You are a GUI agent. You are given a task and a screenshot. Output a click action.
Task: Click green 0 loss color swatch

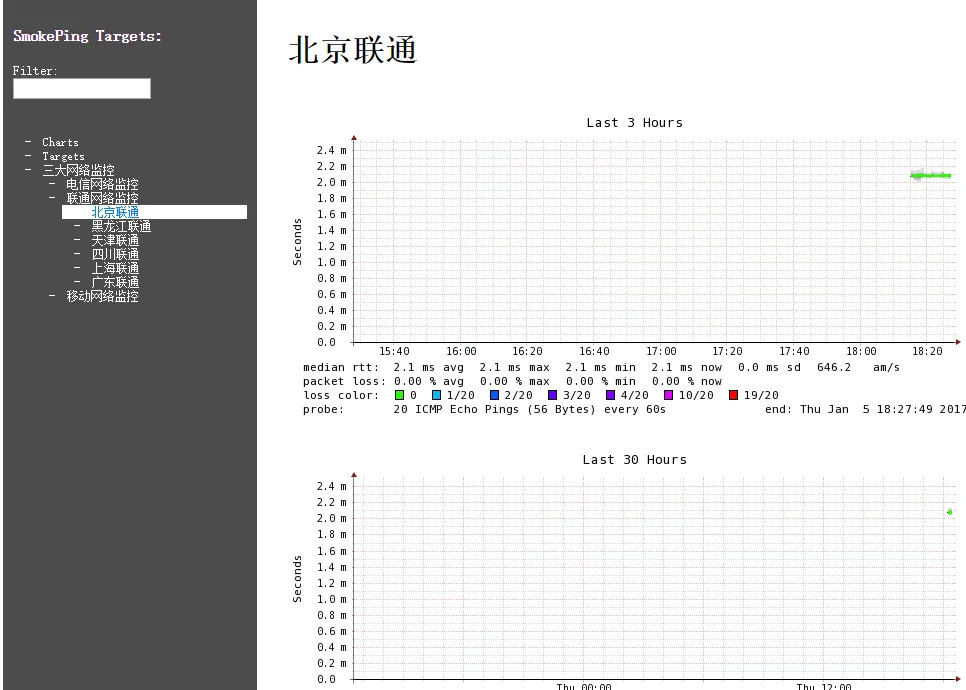[x=399, y=395]
